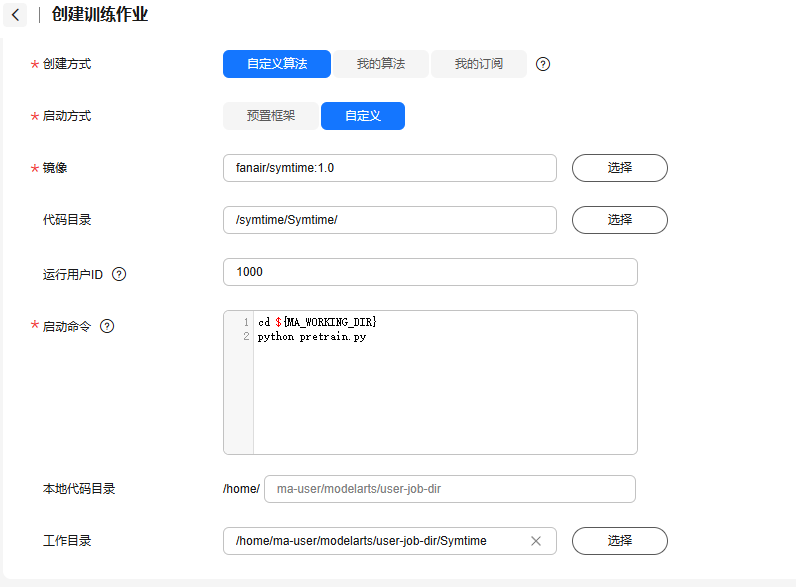The image size is (796, 587).
Task: Click inside the 启动命令 code editor
Action: (x=444, y=400)
